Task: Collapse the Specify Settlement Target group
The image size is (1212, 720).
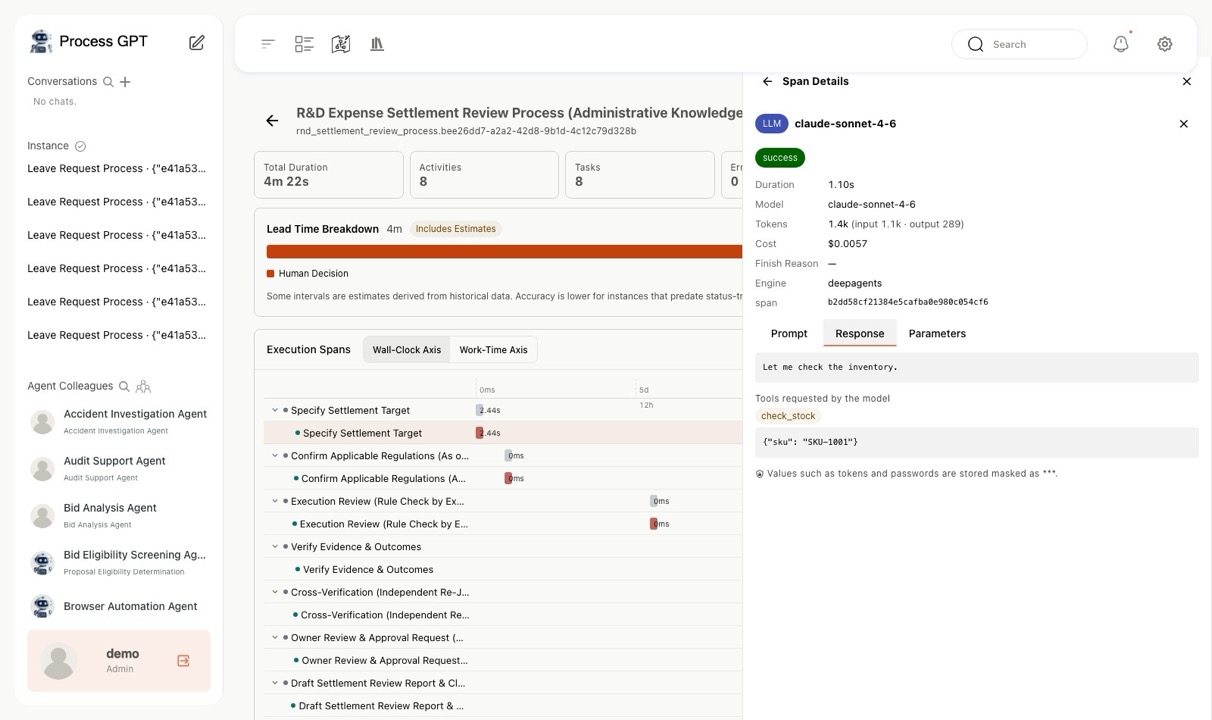Action: click(x=275, y=410)
